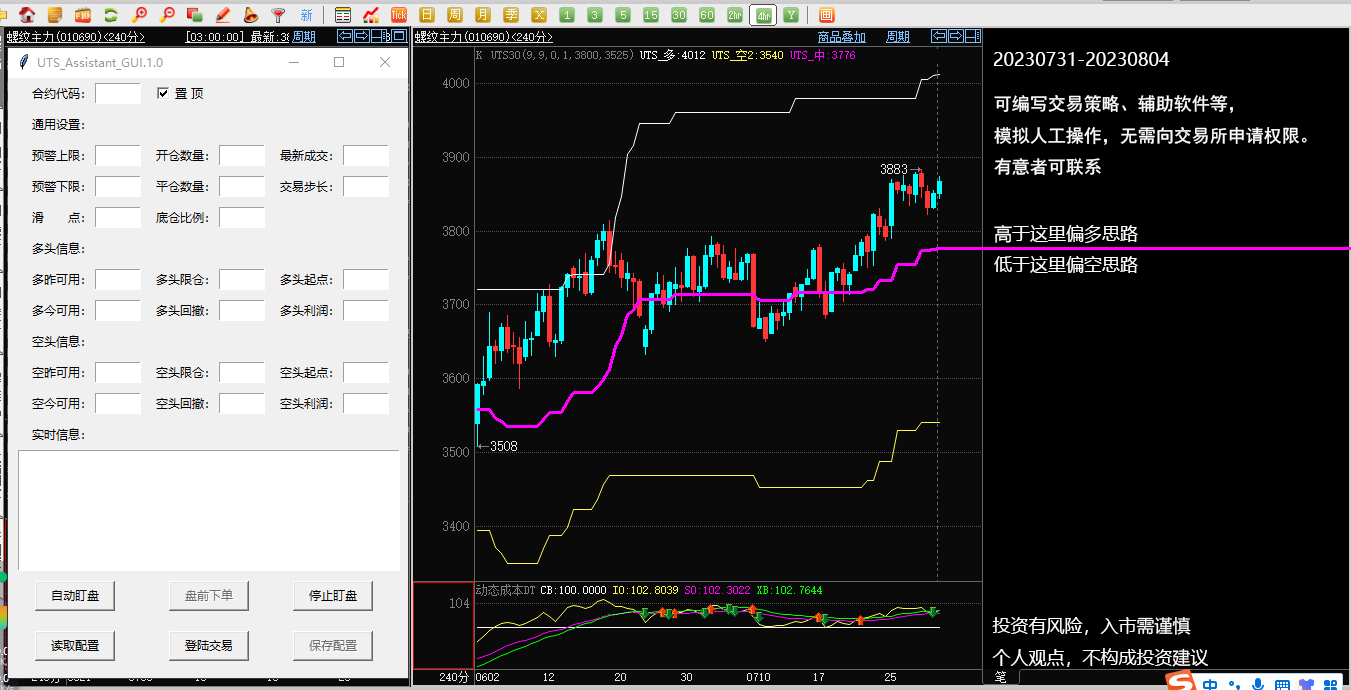The width and height of the screenshot is (1351, 690).
Task: Open the orange 画 drawing tools icon
Action: tap(826, 14)
